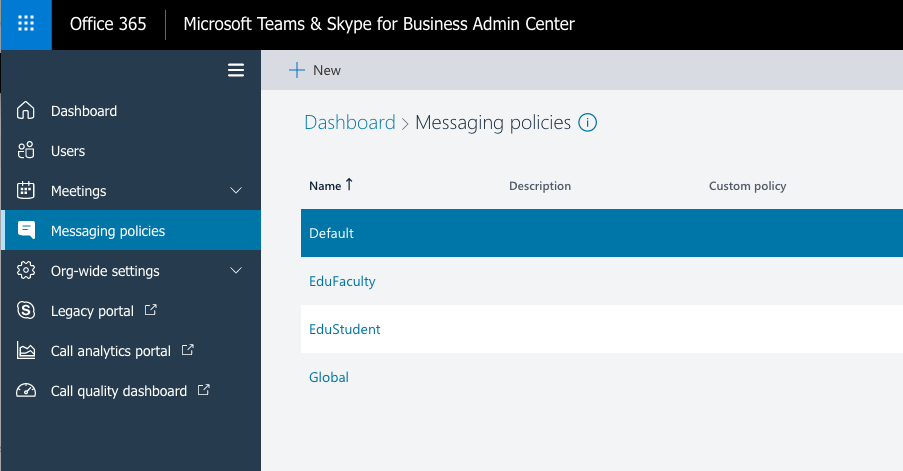Expand the Meetings chevron
The width and height of the screenshot is (903, 471).
coord(236,191)
